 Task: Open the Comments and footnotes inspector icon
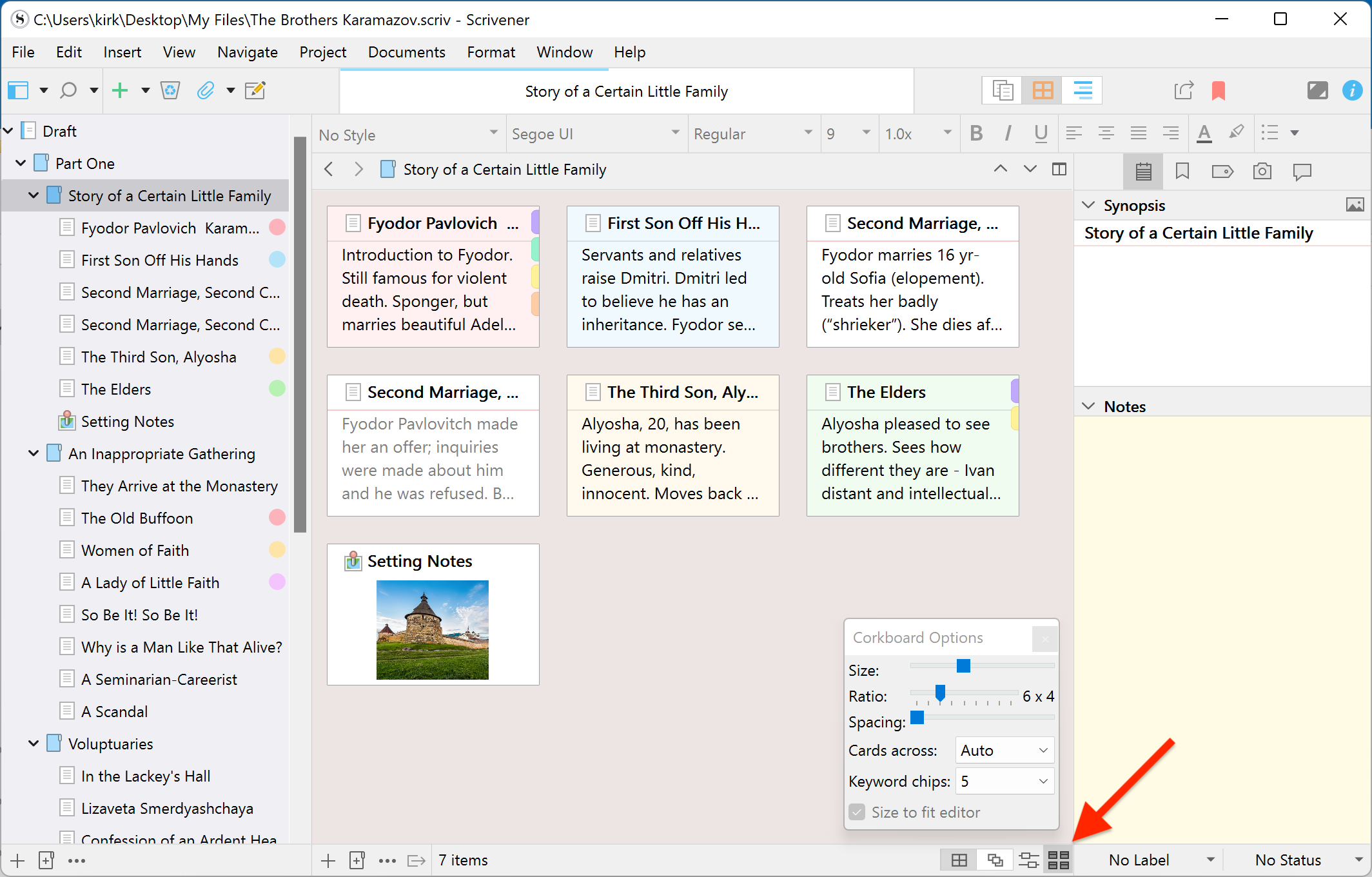click(1302, 171)
